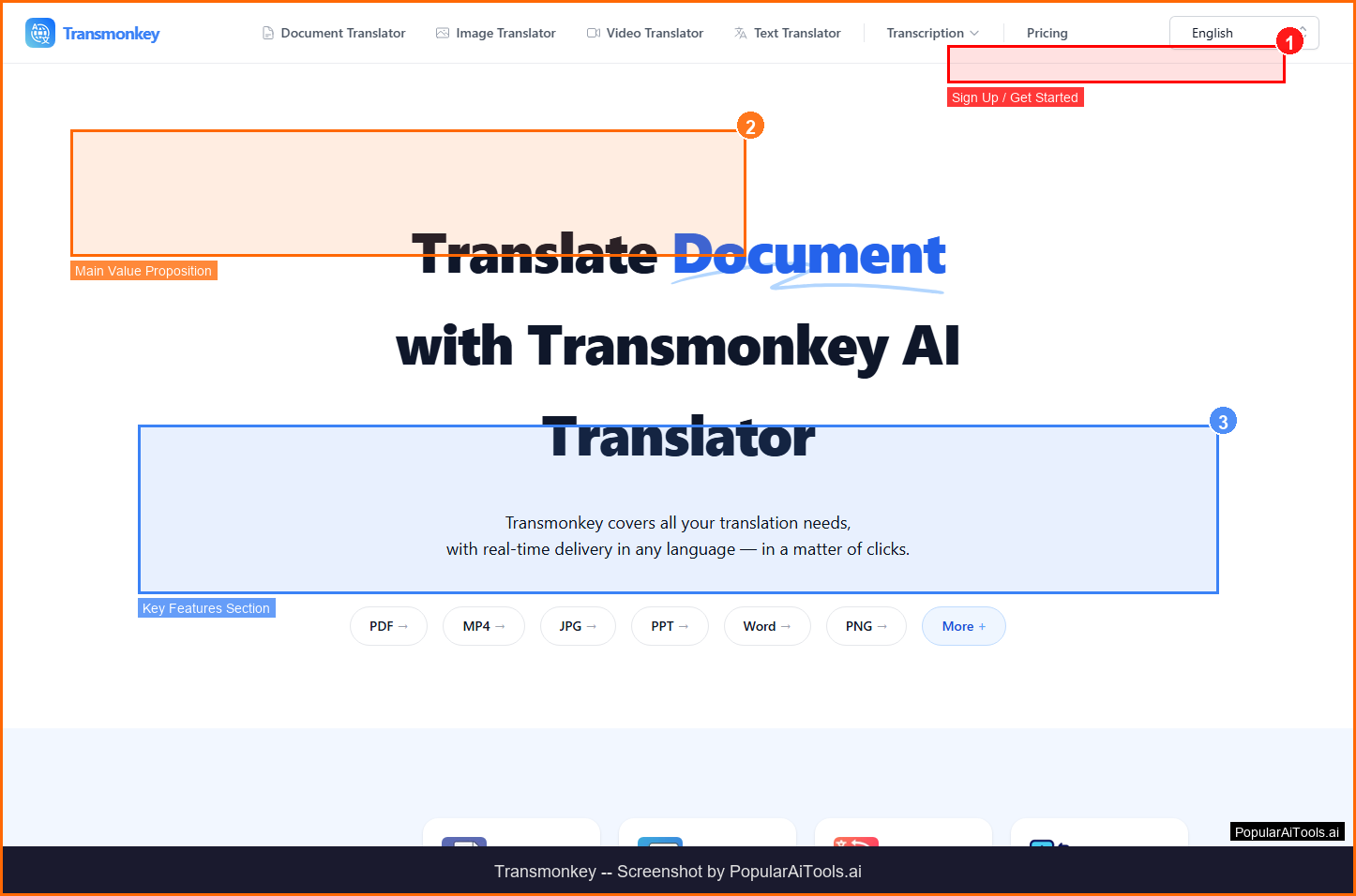1356x896 pixels.
Task: Click the picture icon beside Image Translator
Action: 443,33
